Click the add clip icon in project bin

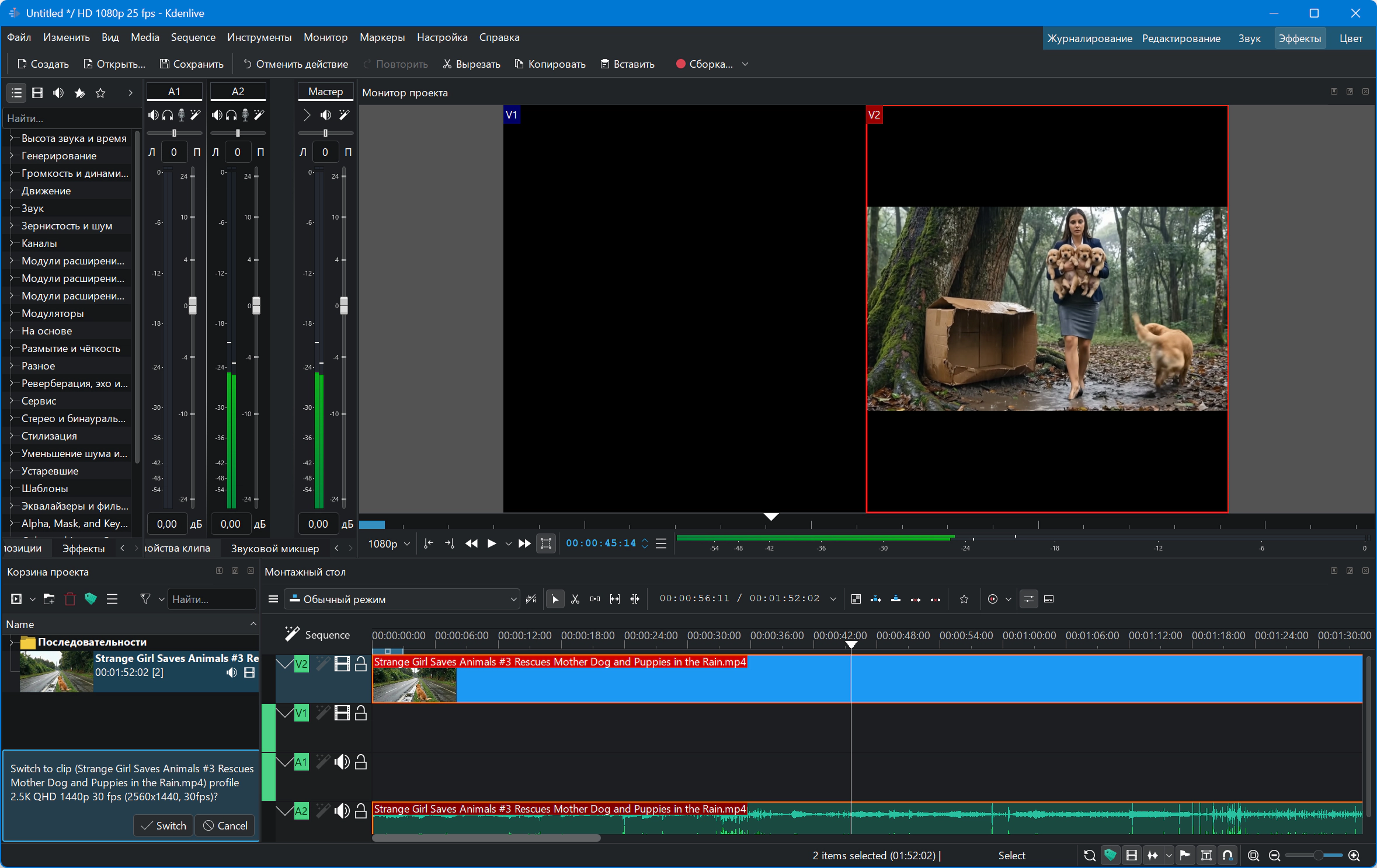16,599
